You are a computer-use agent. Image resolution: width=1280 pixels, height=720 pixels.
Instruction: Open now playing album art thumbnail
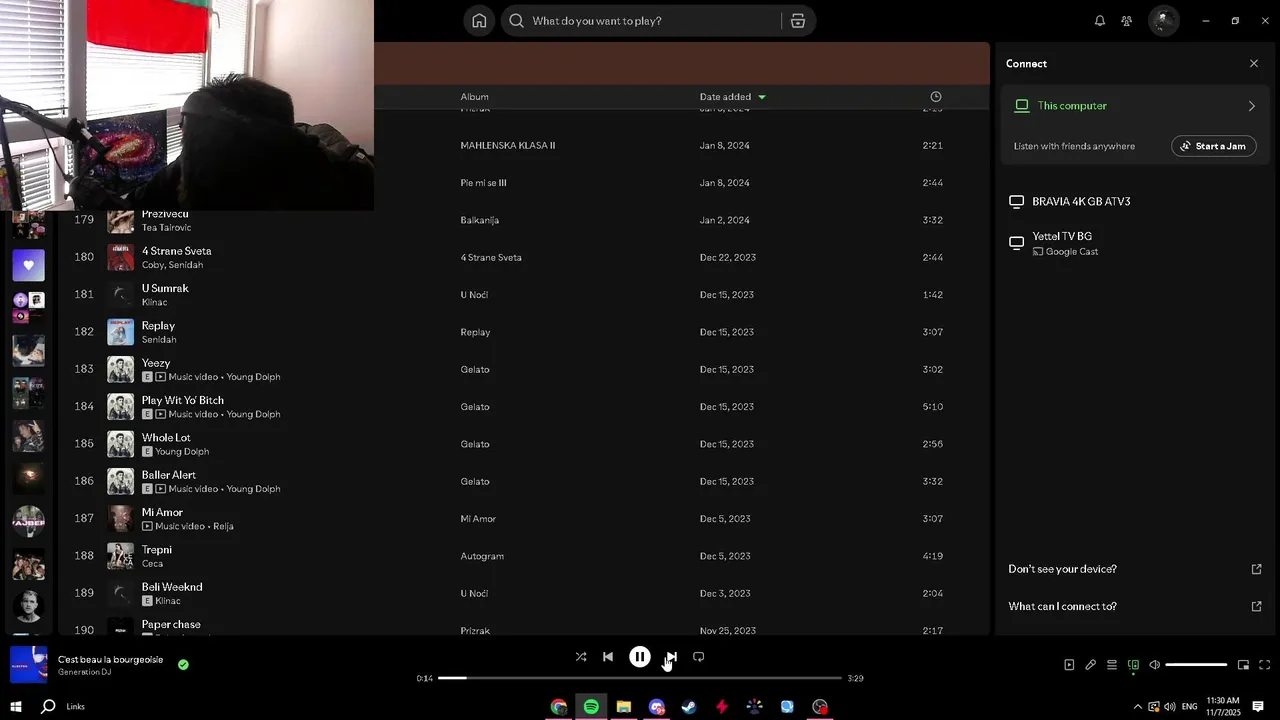[29, 664]
